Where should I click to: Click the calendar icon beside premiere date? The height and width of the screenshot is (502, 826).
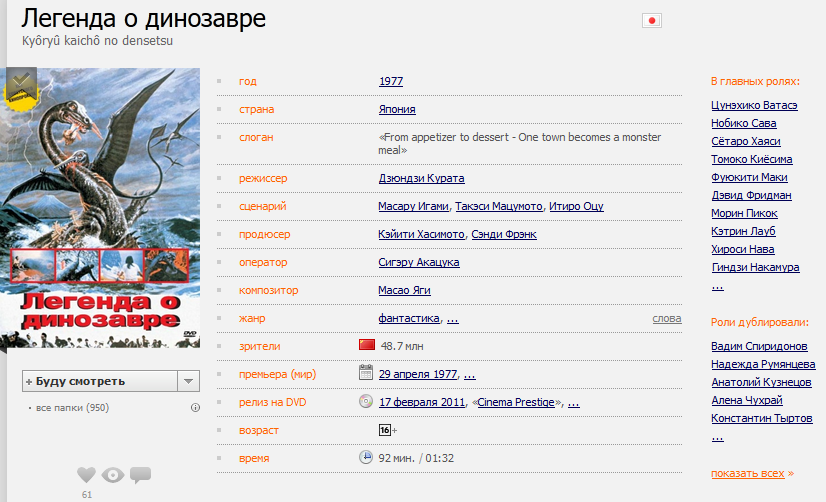[x=366, y=372]
